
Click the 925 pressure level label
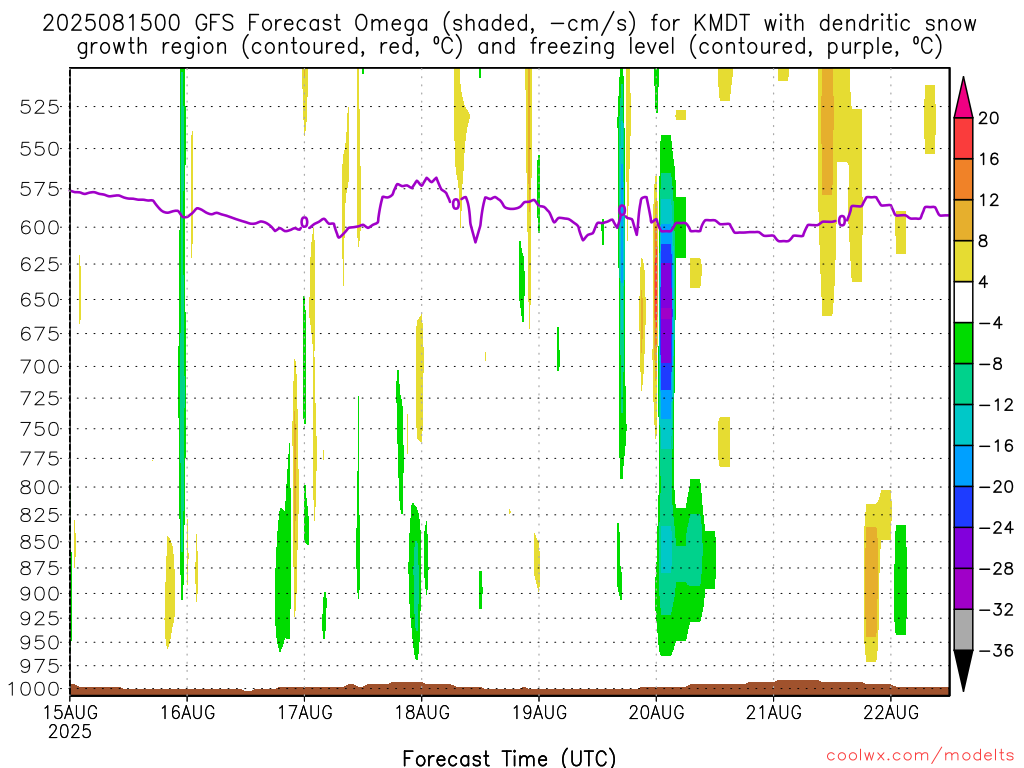tap(40, 618)
